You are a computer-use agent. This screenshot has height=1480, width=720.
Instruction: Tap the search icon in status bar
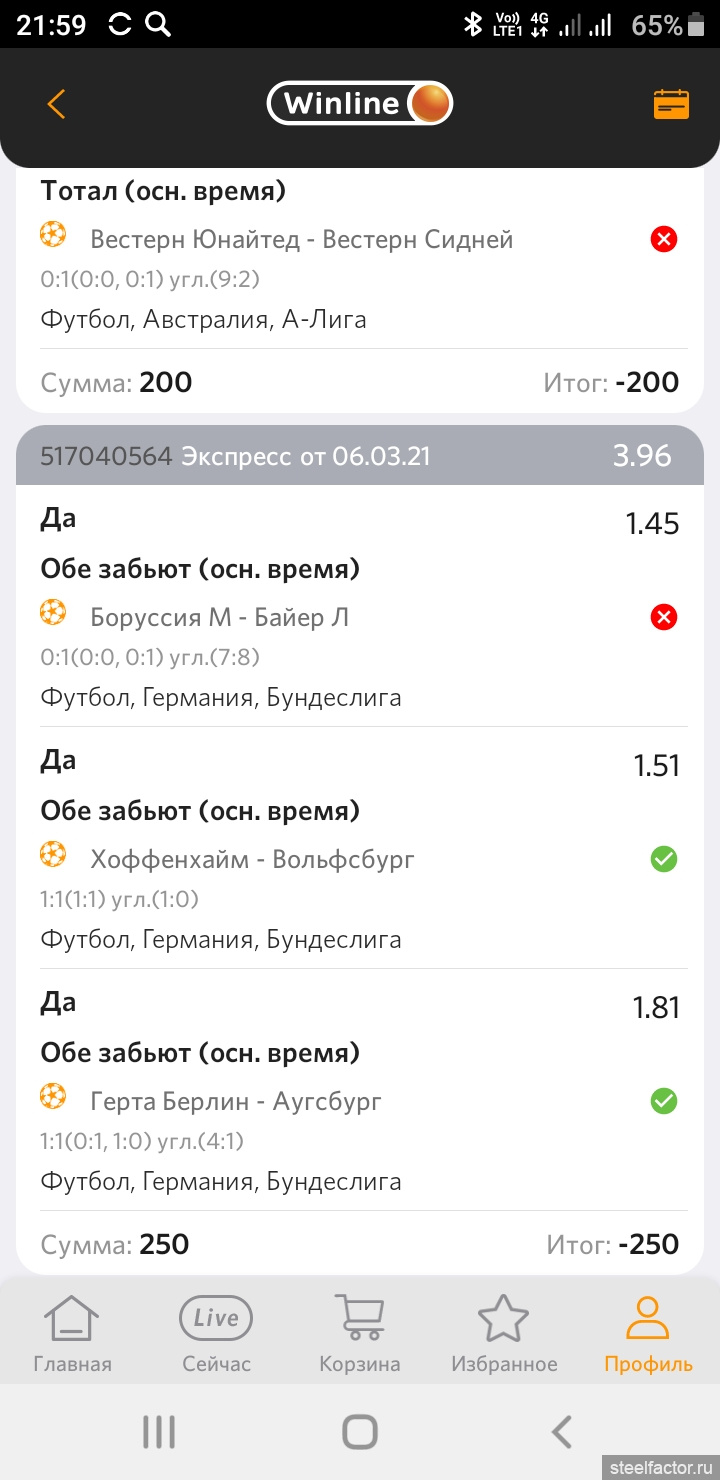pos(158,24)
